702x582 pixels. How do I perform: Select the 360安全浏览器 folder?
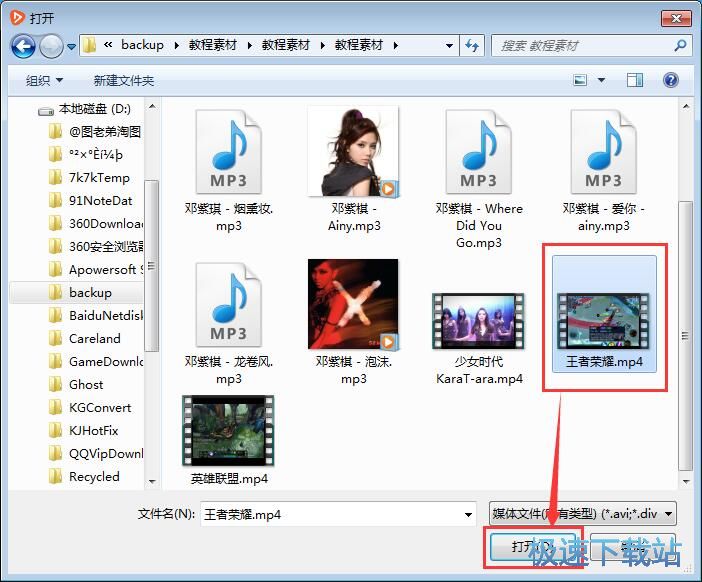tap(96, 247)
